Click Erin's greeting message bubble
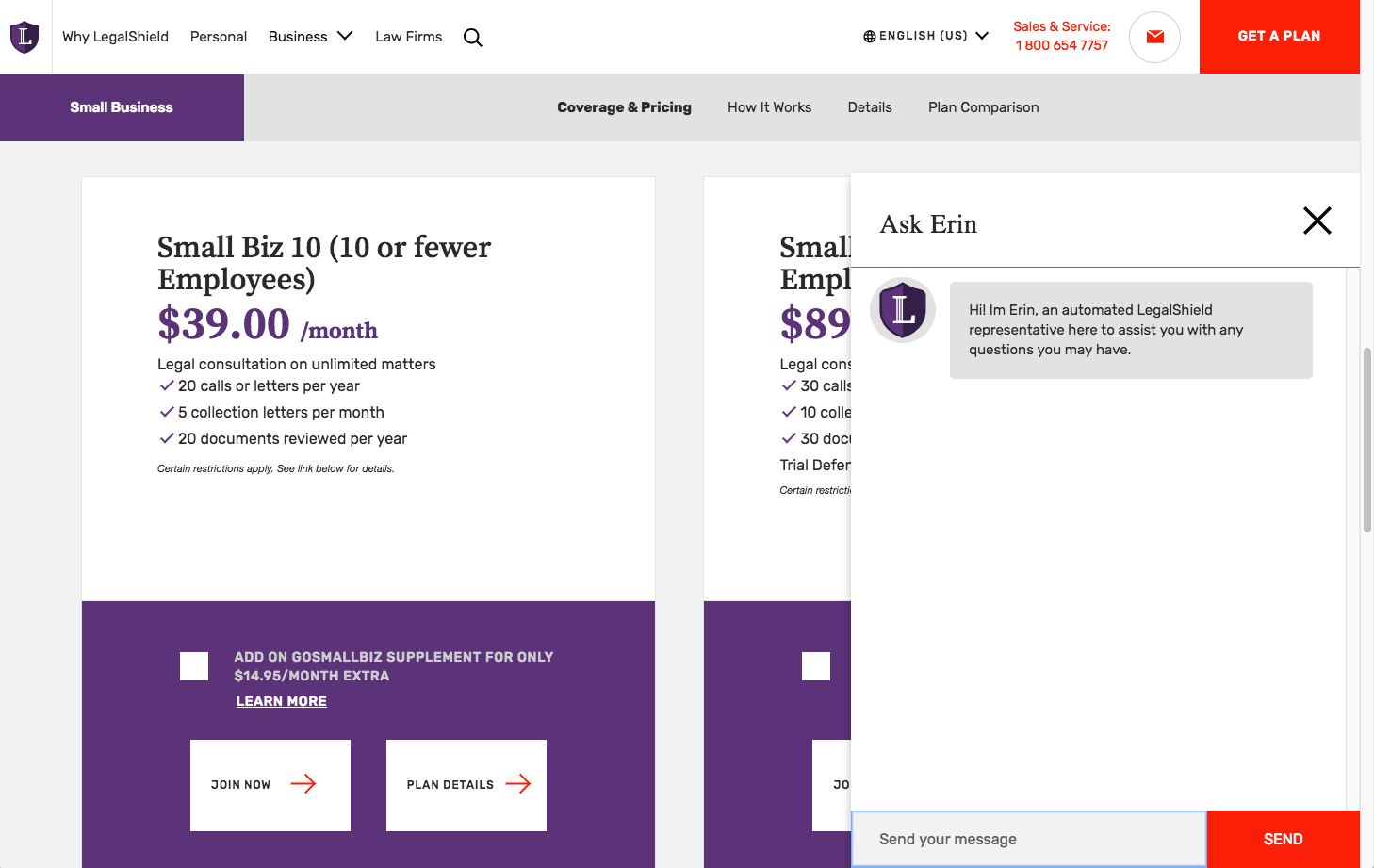The image size is (1374, 868). coord(1131,330)
